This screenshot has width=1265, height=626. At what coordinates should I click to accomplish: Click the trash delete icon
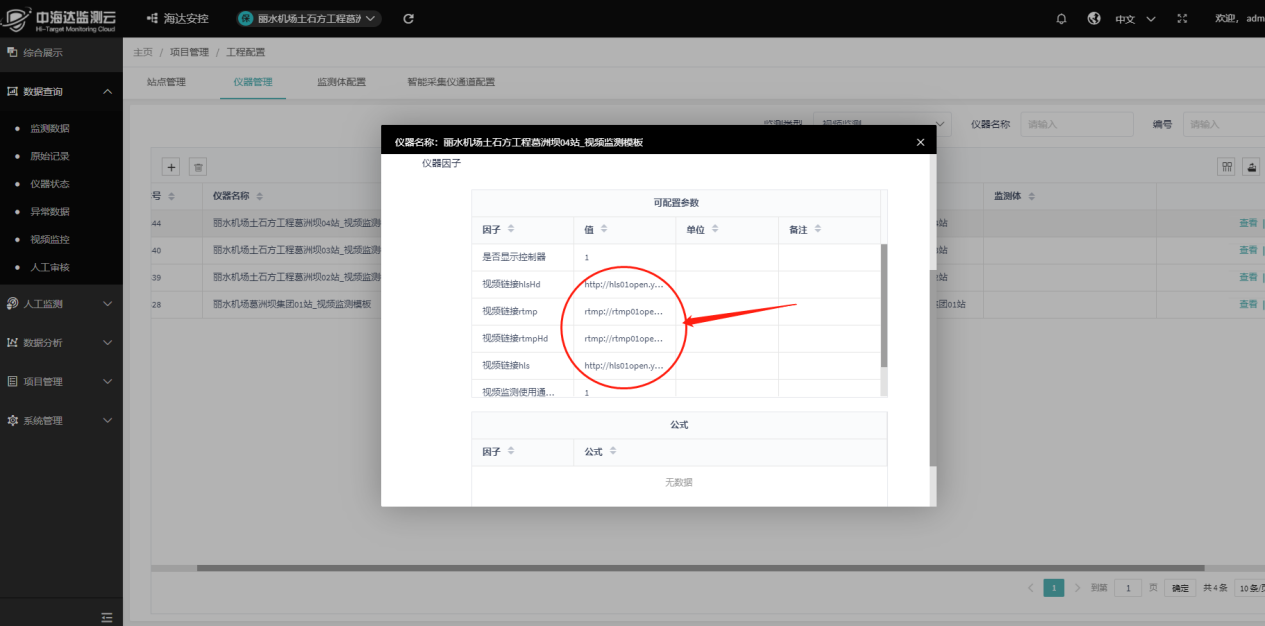(x=198, y=167)
